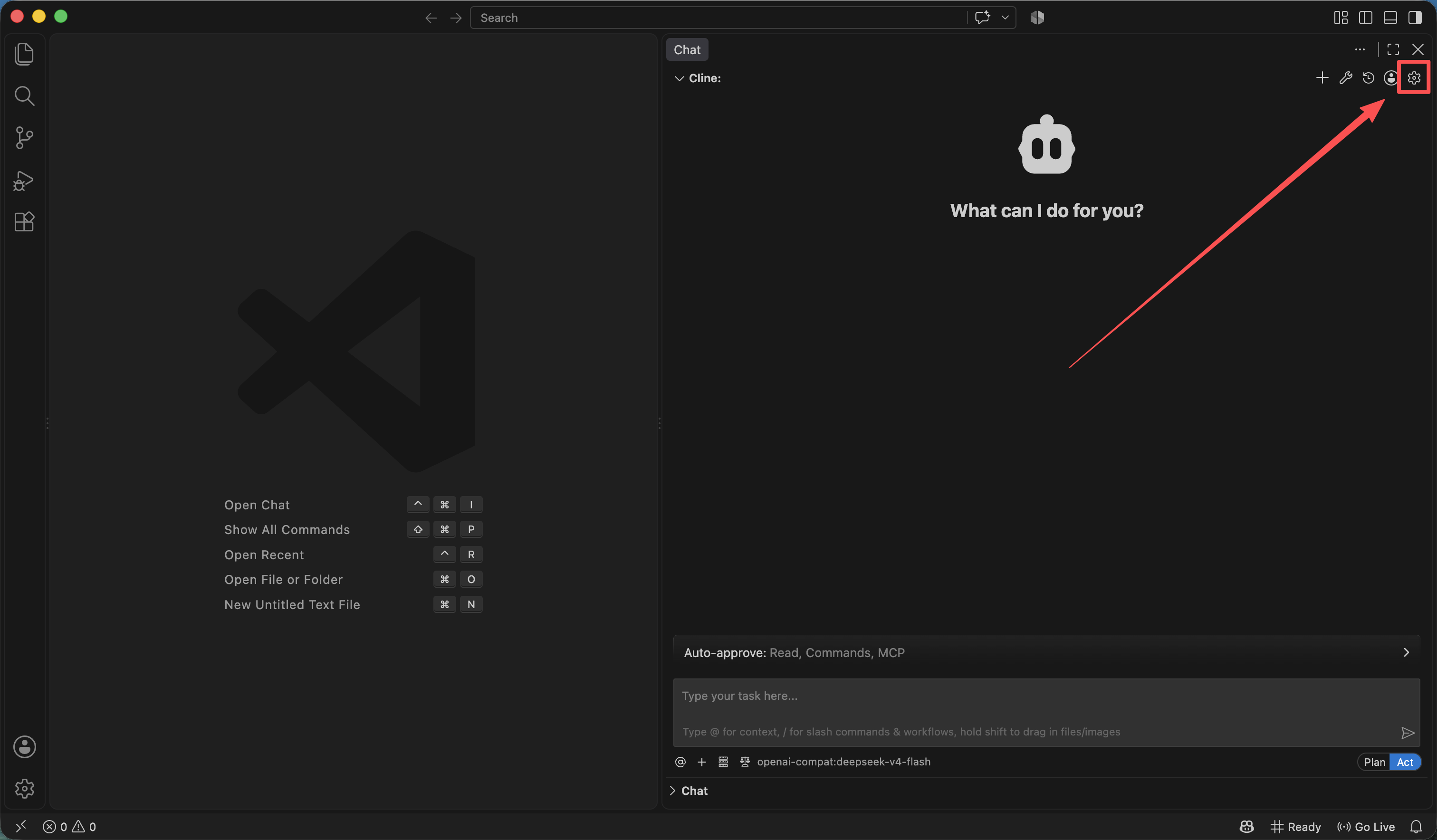The width and height of the screenshot is (1437, 840).
Task: Click Open File or Folder
Action: click(283, 579)
